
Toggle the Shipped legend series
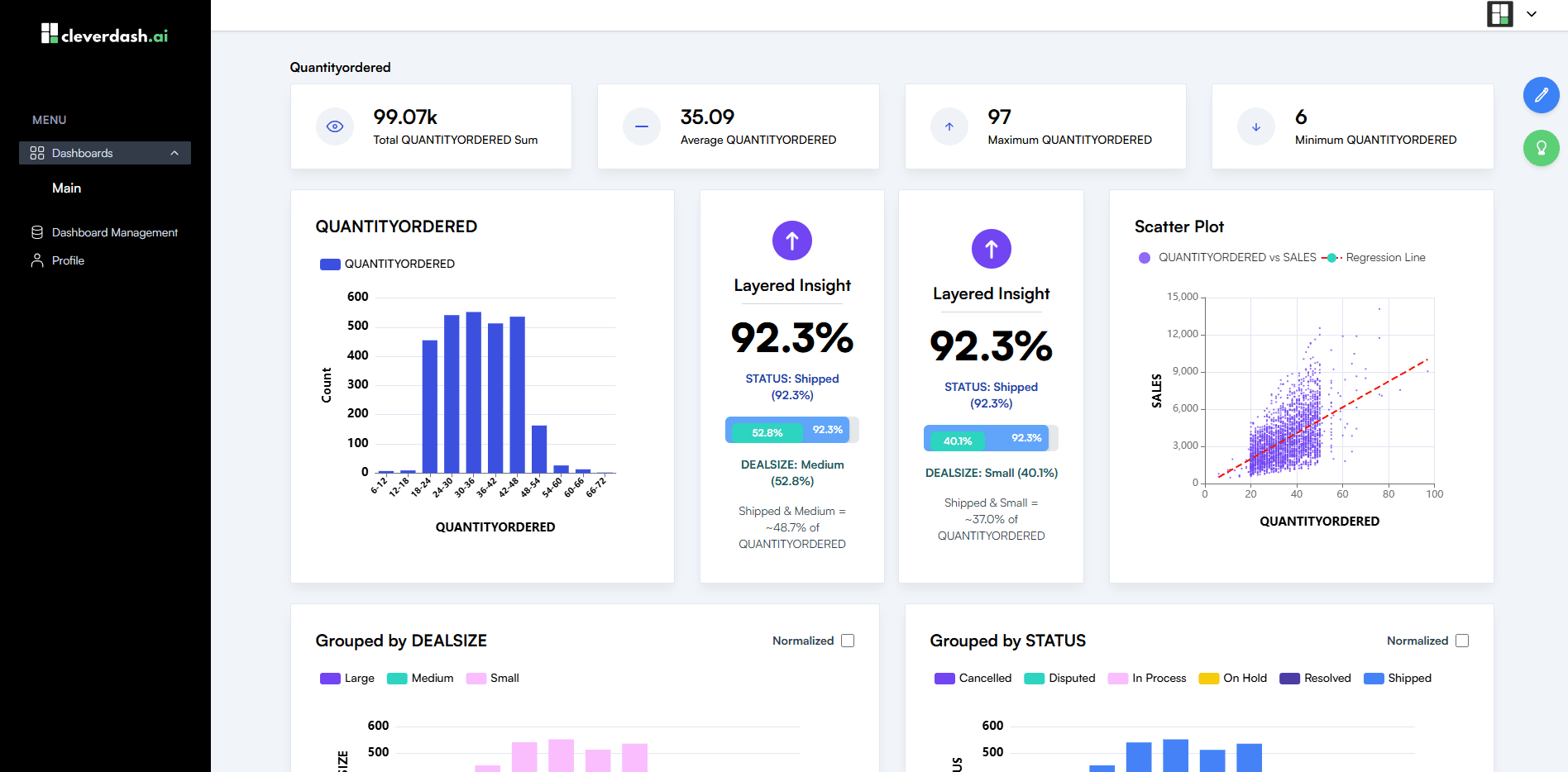1398,678
